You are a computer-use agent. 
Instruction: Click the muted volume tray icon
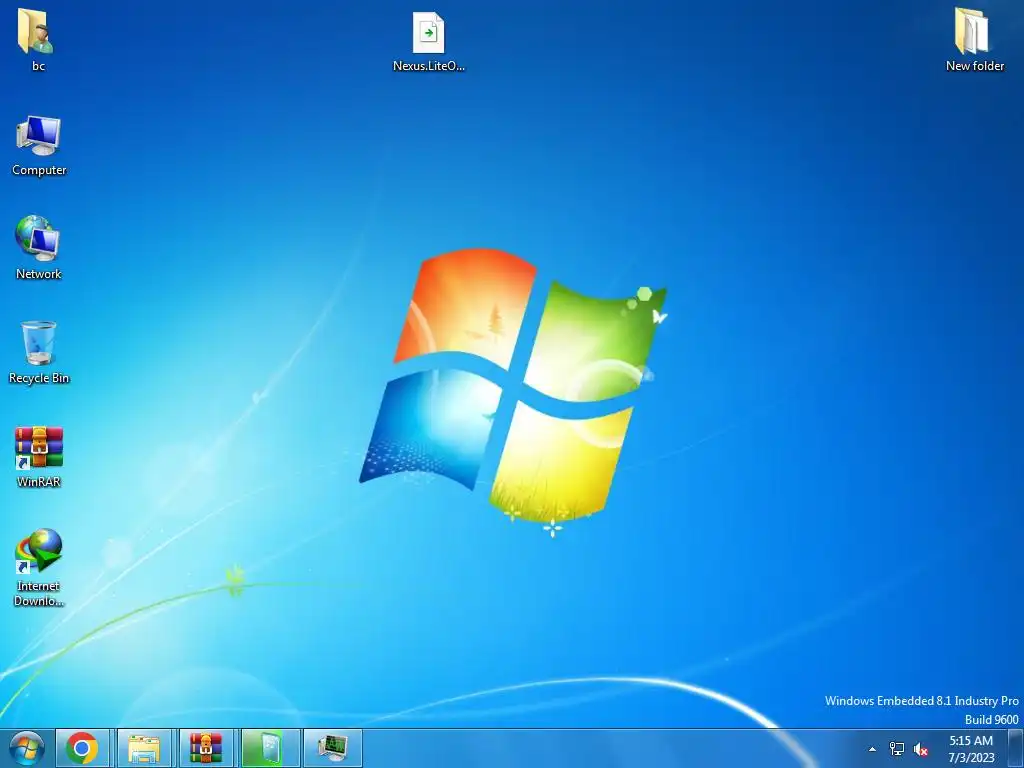click(921, 749)
